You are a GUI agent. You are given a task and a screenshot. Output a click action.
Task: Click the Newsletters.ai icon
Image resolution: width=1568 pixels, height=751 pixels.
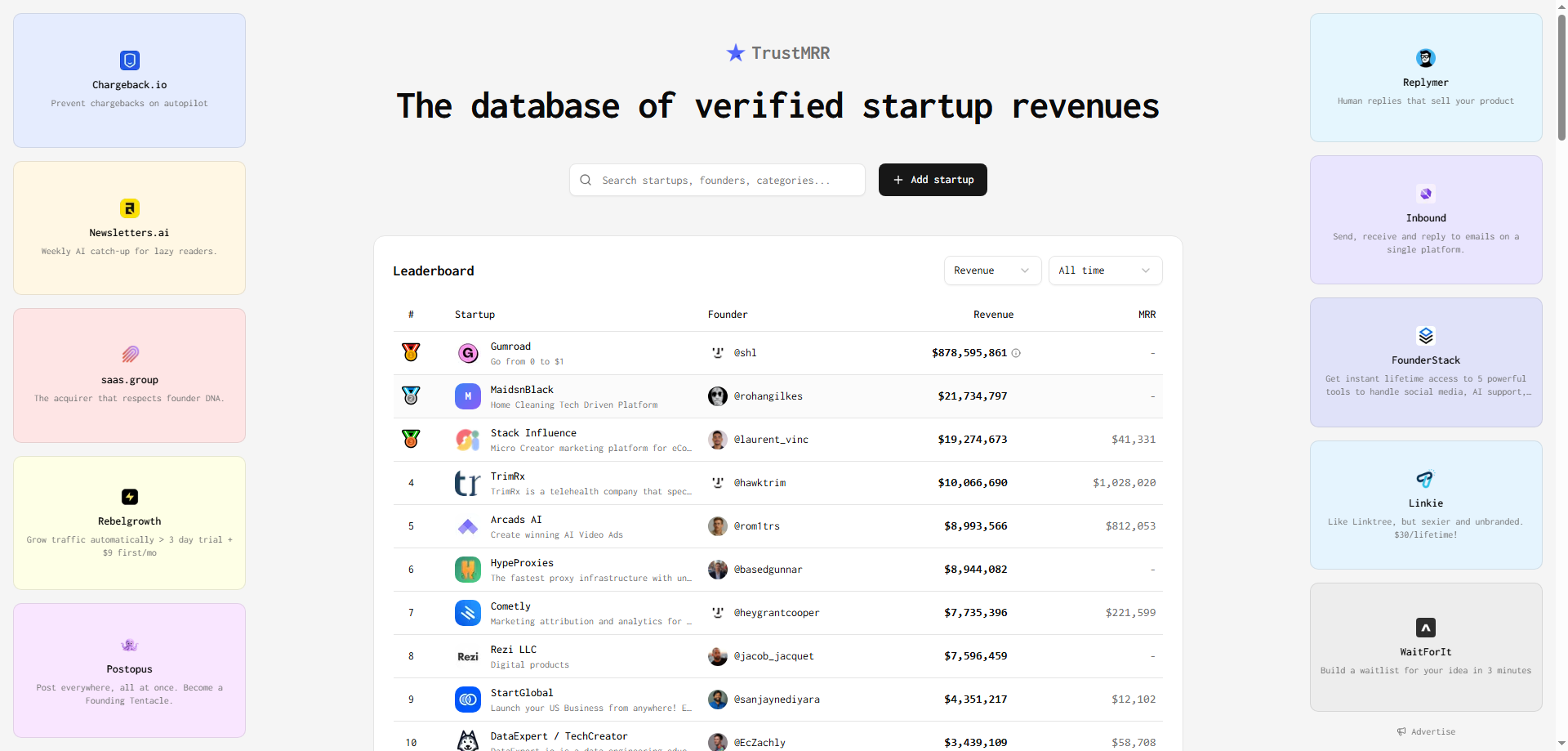(x=129, y=208)
